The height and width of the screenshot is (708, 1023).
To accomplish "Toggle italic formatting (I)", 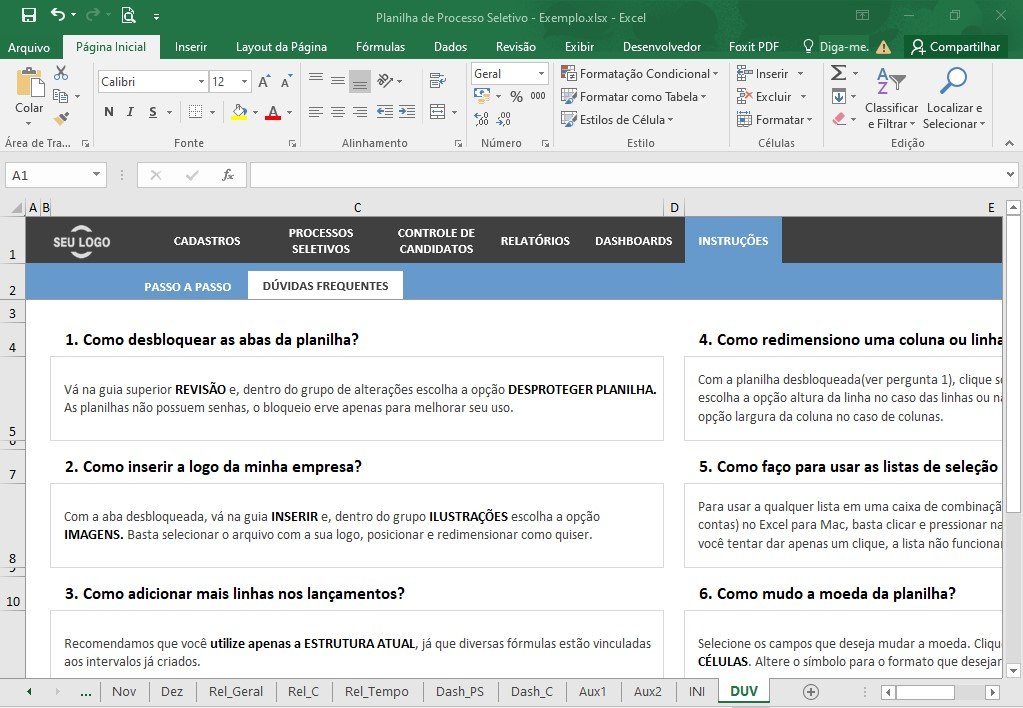I will click(x=130, y=112).
